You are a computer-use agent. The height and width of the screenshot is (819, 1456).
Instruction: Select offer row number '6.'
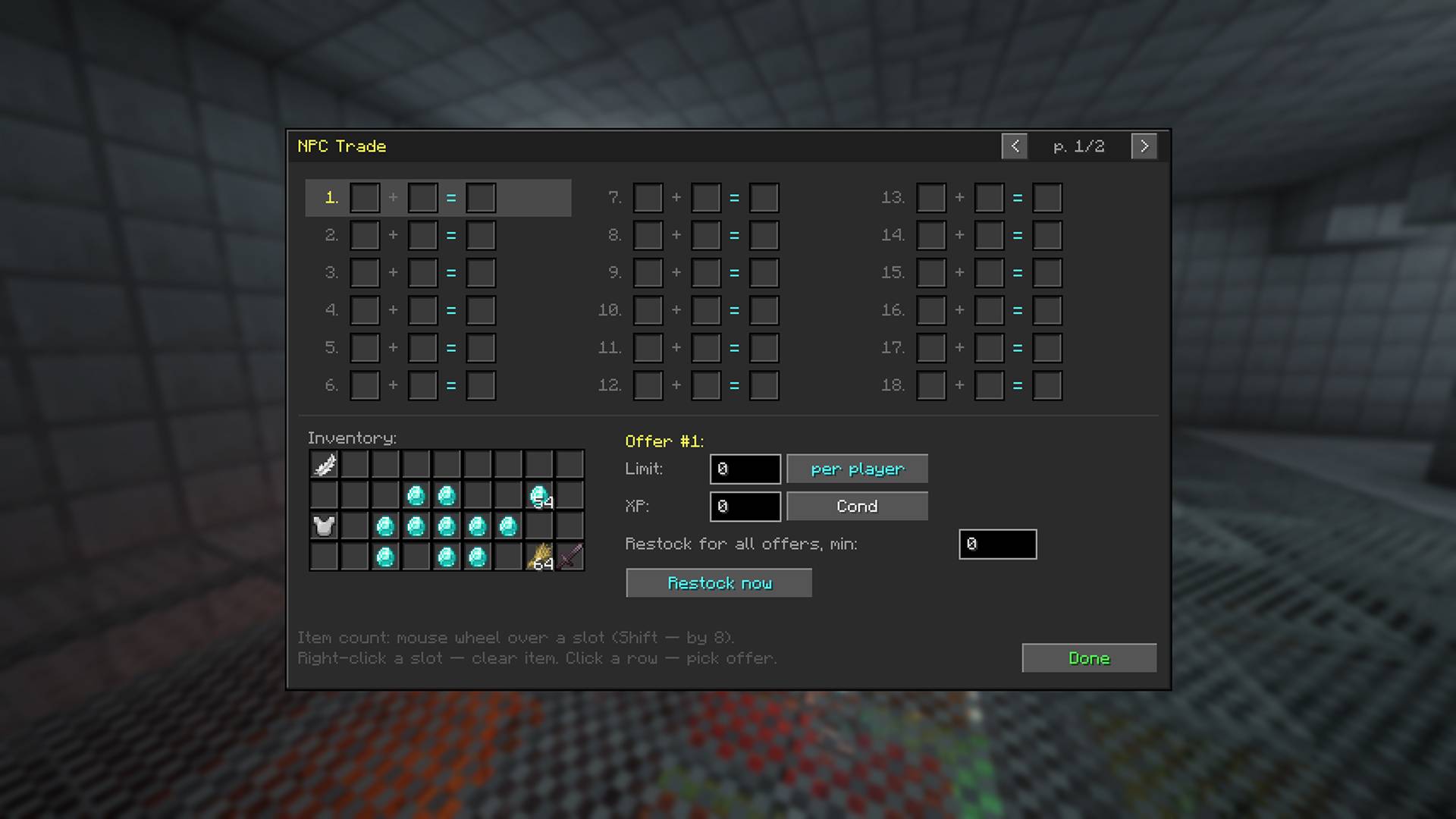[x=331, y=385]
